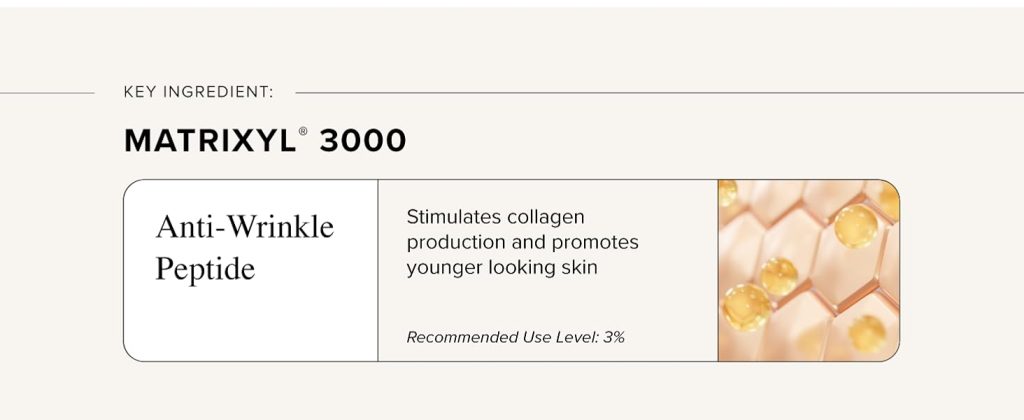Click the "Anti-Wrinkle" title text

(x=245, y=227)
